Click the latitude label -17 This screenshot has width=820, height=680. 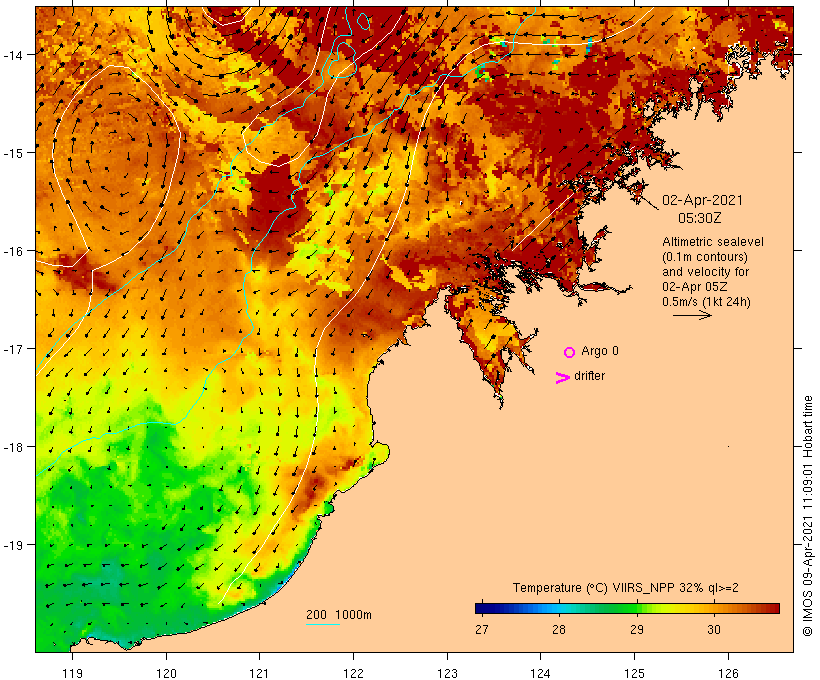click(13, 349)
